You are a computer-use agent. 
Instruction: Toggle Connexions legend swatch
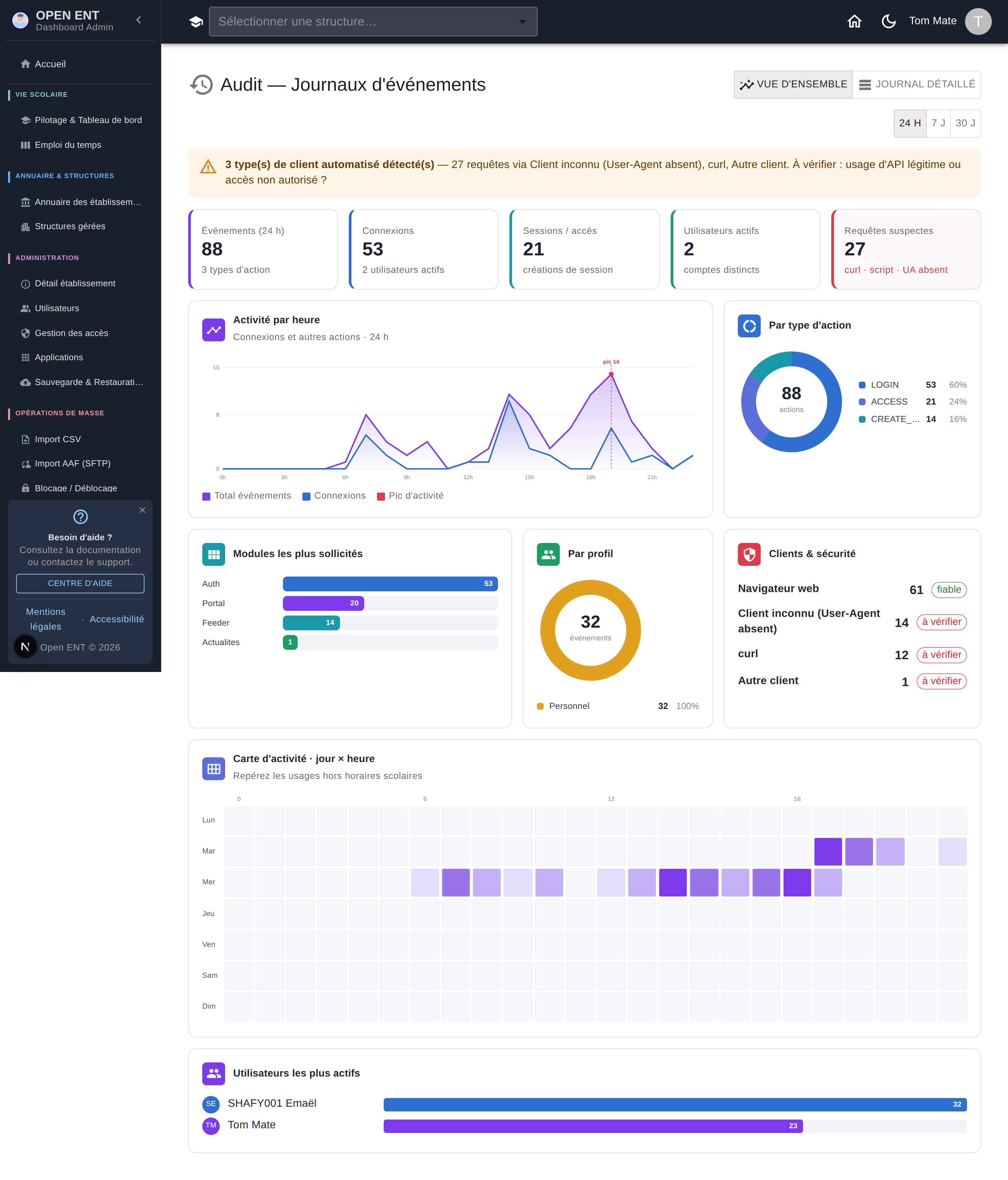(x=306, y=496)
